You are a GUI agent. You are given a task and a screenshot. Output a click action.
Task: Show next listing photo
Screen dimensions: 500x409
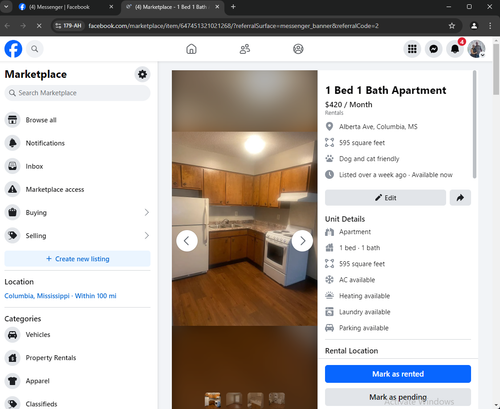coord(302,241)
